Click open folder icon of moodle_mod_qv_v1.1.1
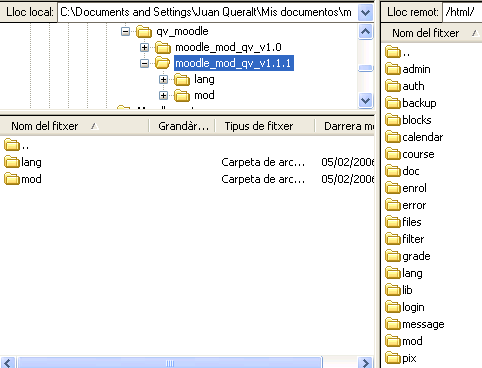Viewport: 482px width, 368px height. click(x=163, y=63)
